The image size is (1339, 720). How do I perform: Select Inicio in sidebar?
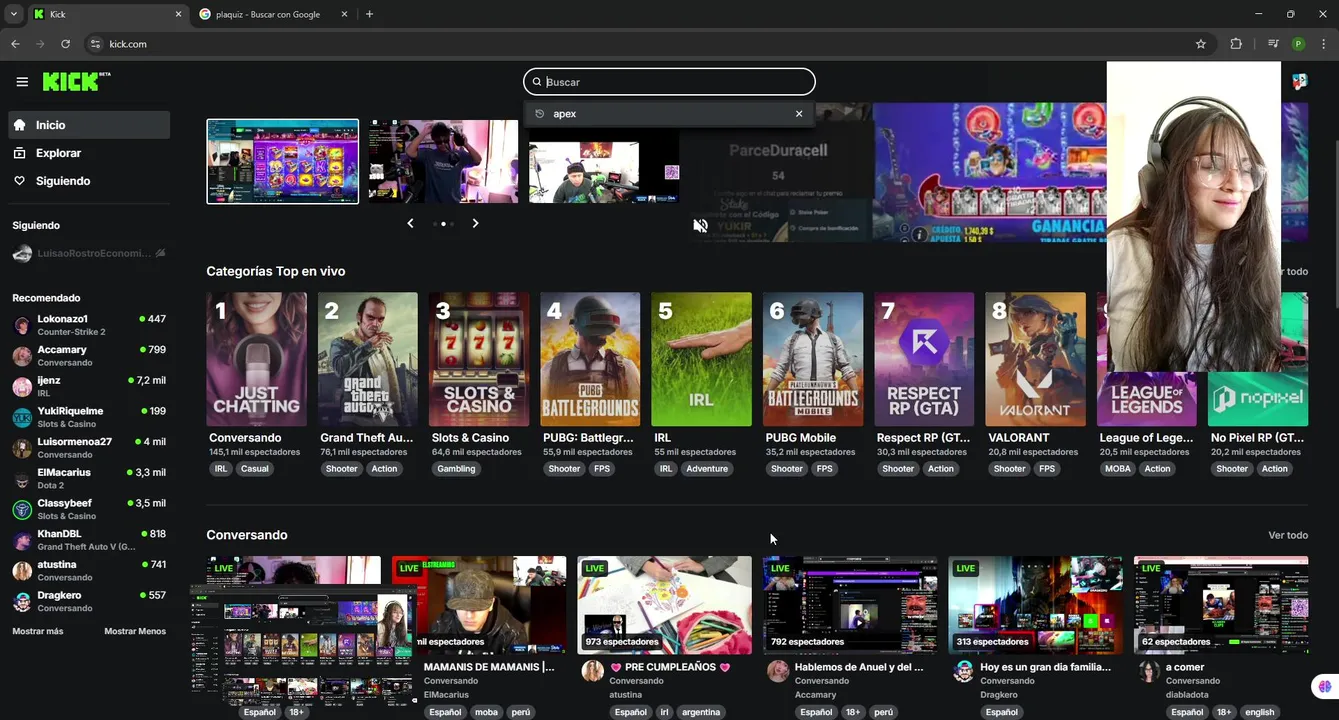point(89,125)
